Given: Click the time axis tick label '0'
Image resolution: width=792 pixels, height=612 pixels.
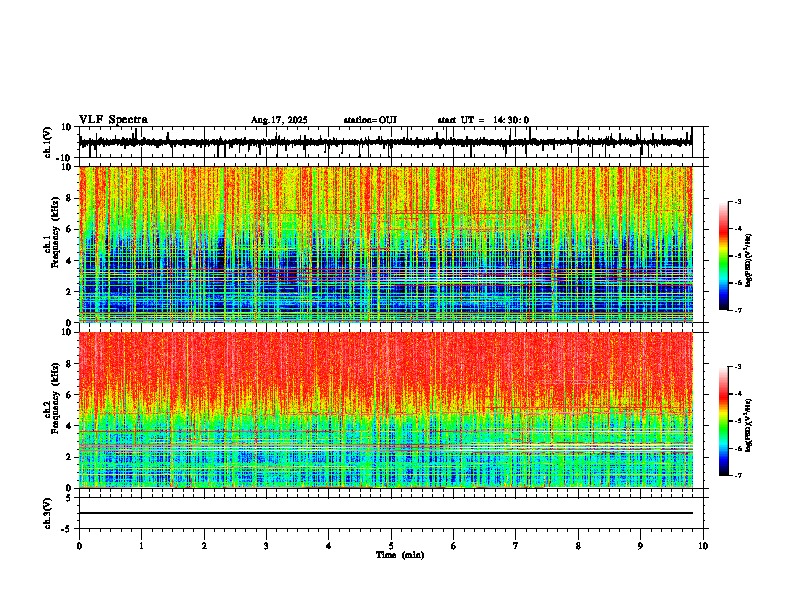Looking at the screenshot, I should point(79,546).
